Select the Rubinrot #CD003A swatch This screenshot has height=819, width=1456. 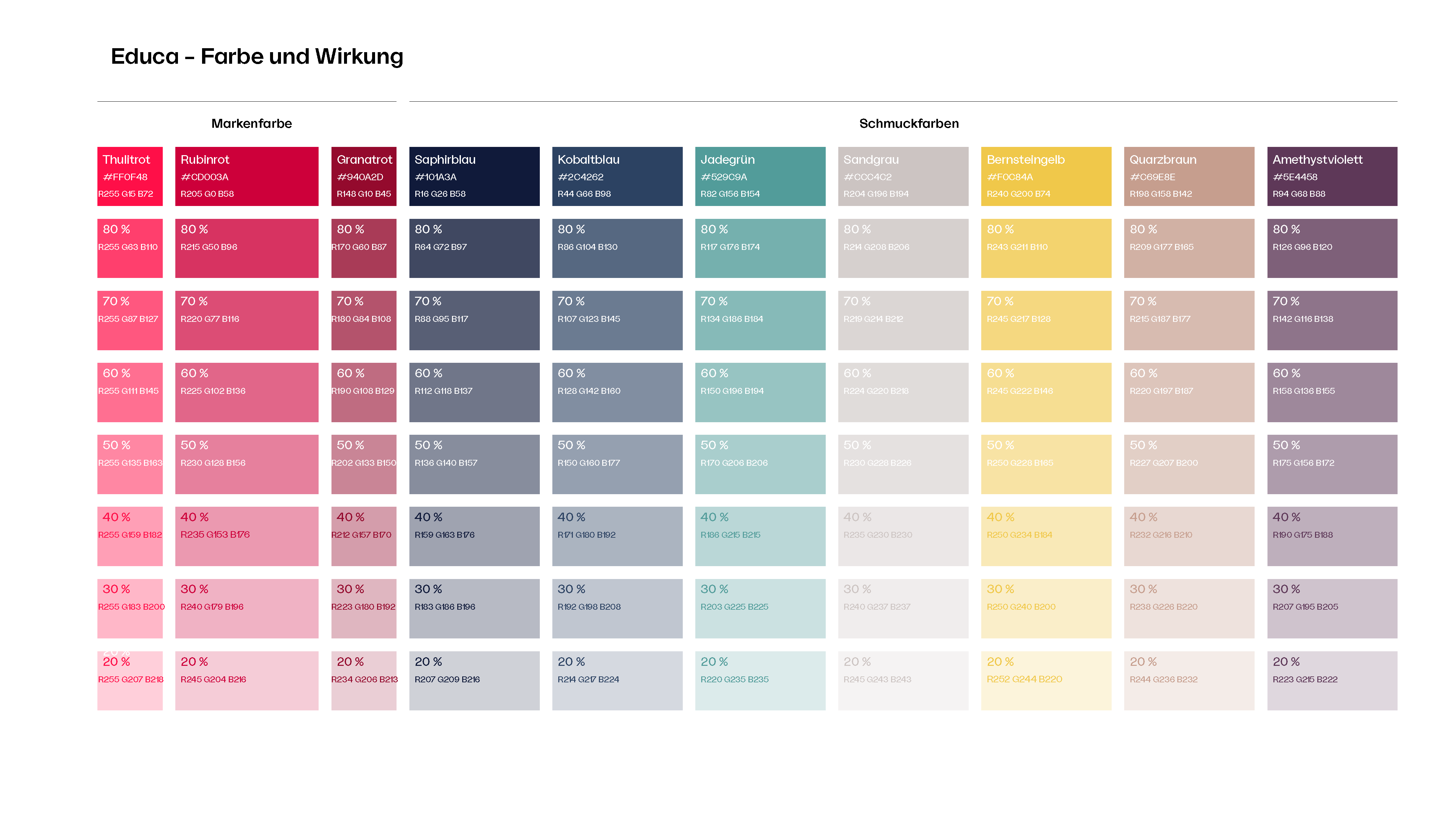pyautogui.click(x=246, y=176)
